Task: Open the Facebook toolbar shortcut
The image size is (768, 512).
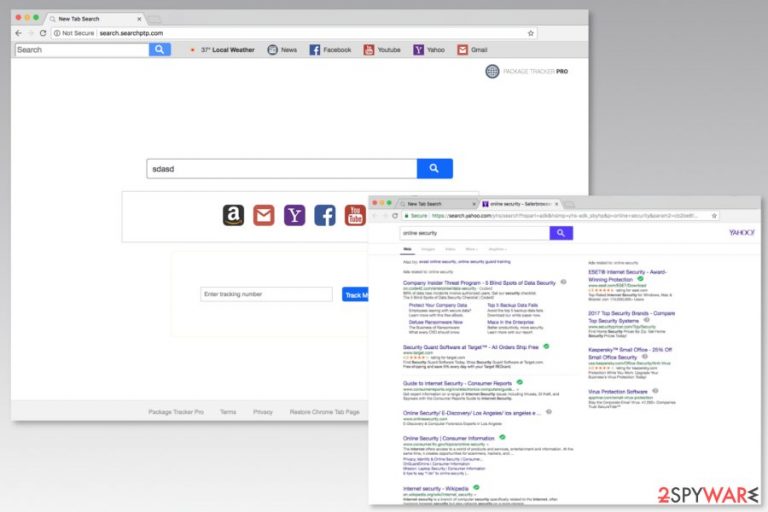Action: click(x=330, y=50)
